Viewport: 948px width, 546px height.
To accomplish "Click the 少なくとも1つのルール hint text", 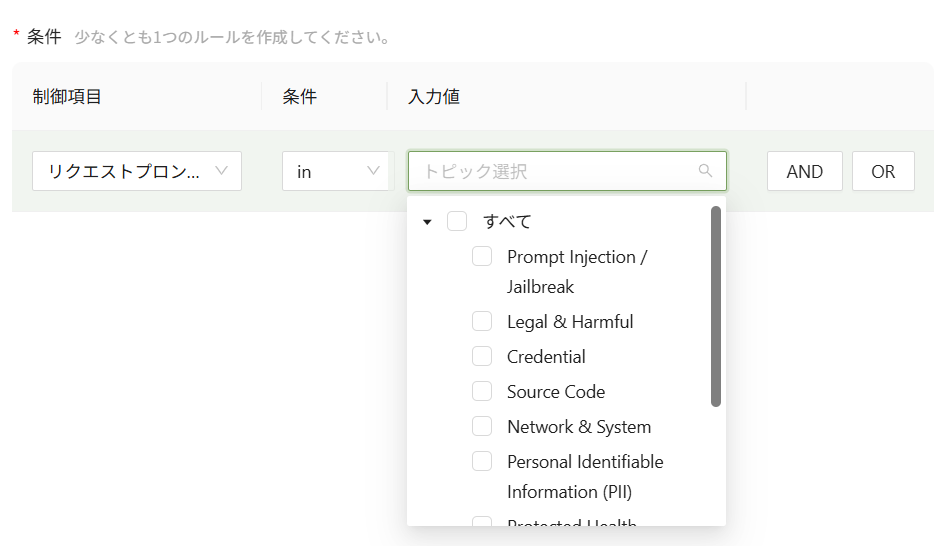I will click(232, 38).
